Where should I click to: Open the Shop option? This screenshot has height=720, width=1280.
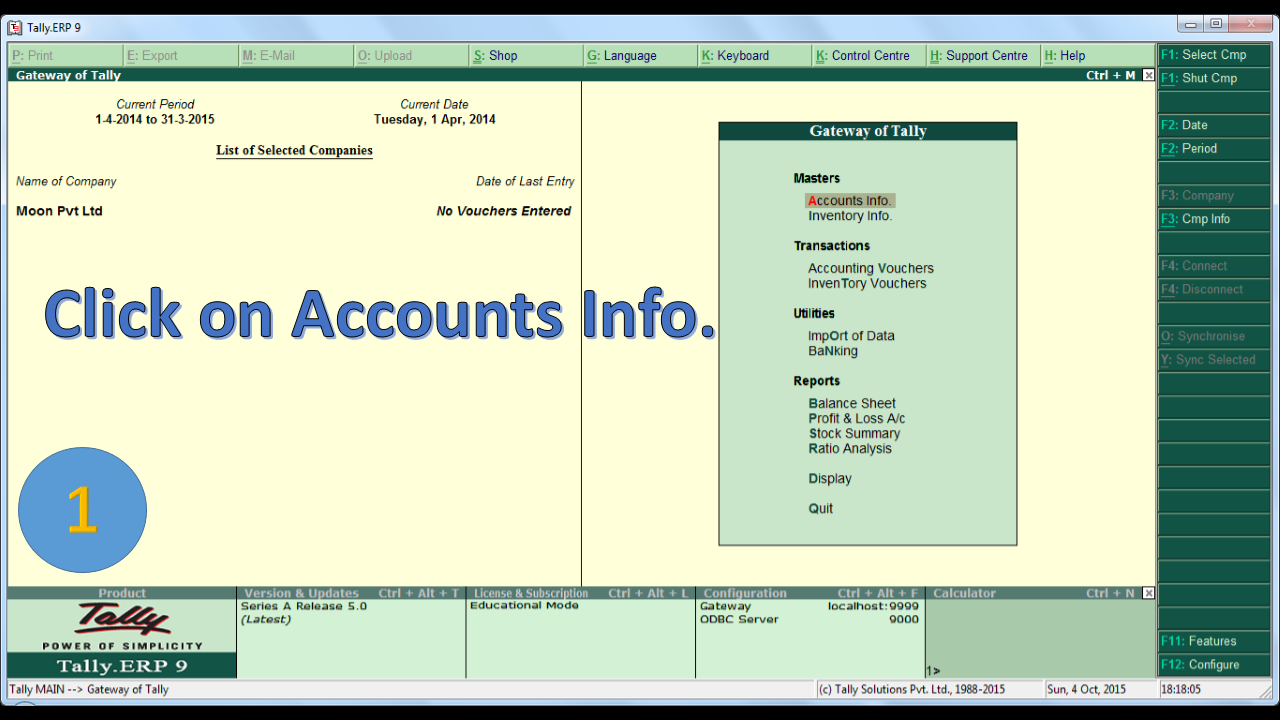[x=526, y=56]
